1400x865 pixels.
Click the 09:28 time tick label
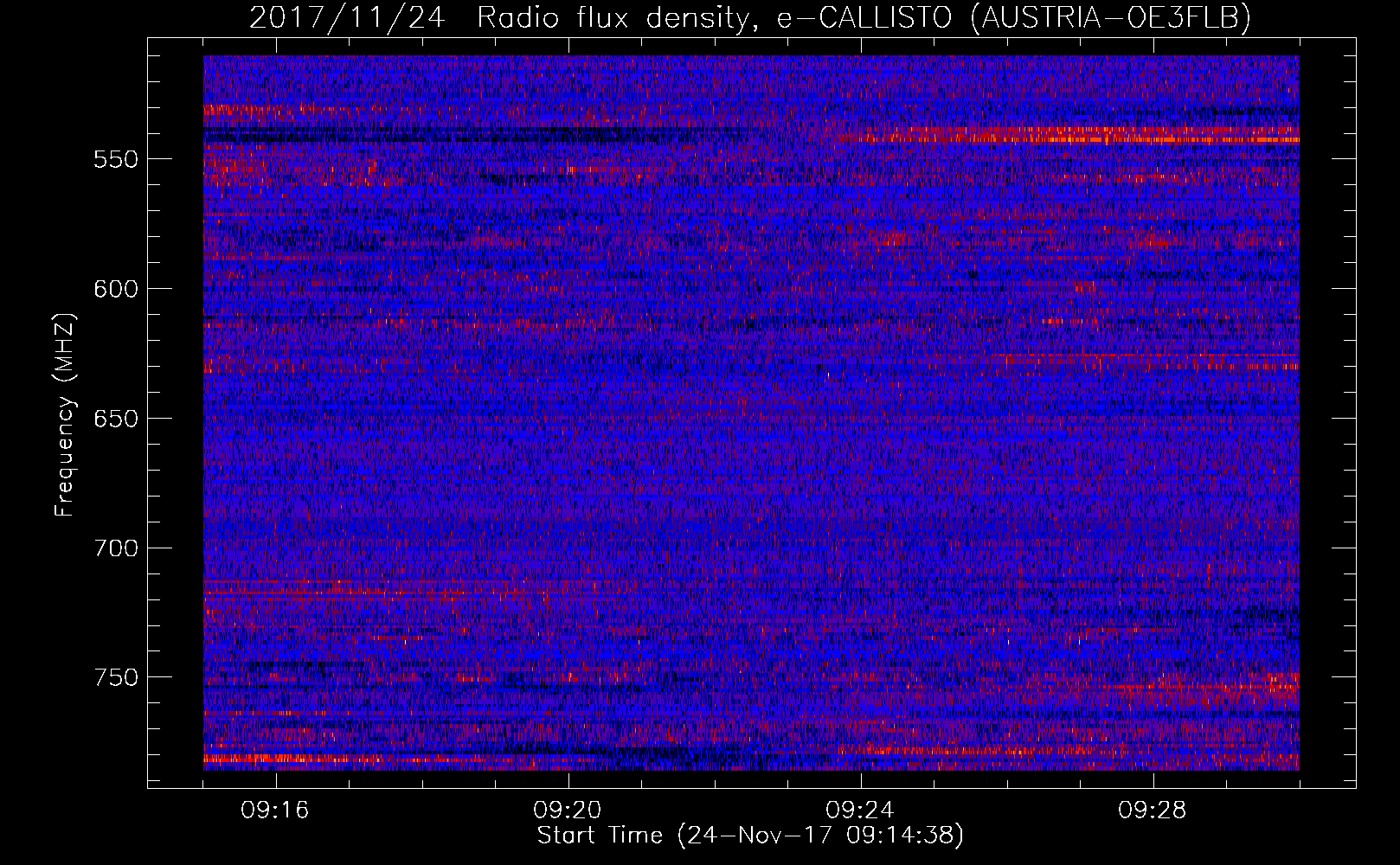coord(1153,811)
